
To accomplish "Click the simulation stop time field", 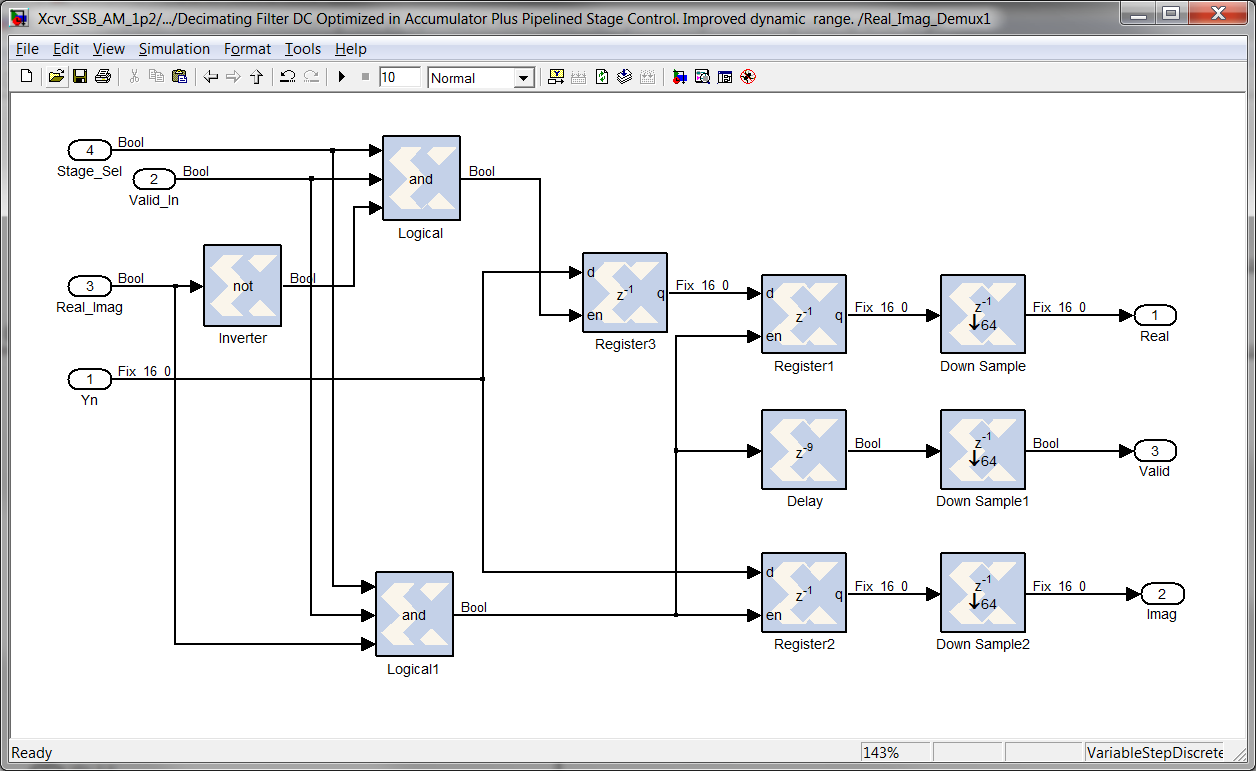I will coord(400,77).
